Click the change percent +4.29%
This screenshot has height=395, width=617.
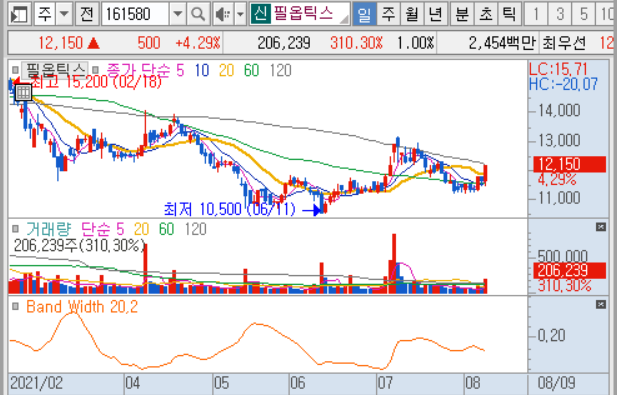click(x=198, y=42)
